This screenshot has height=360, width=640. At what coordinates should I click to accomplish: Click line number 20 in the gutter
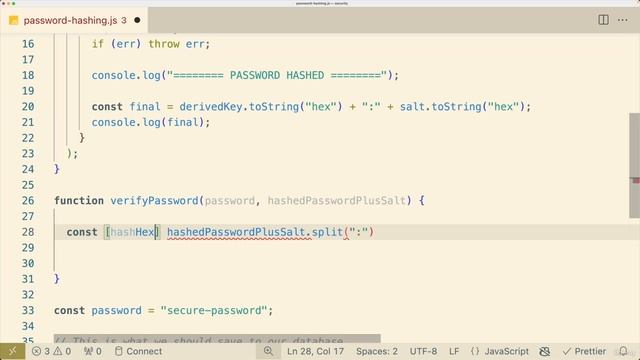[x=28, y=107]
